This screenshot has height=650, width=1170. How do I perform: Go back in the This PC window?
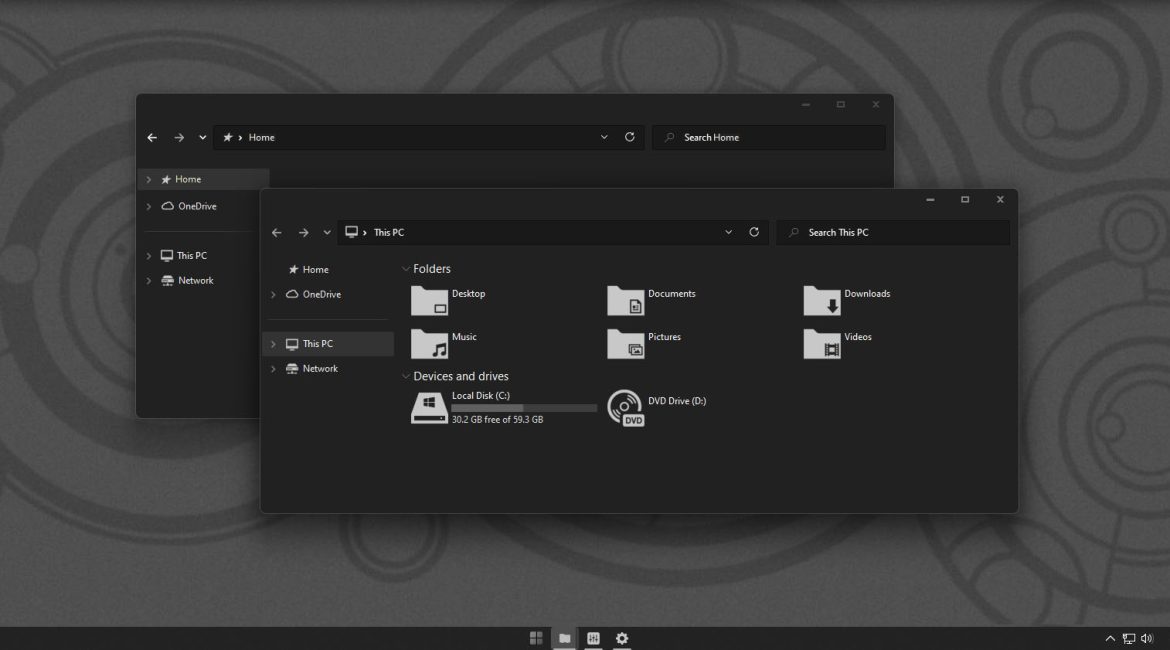[277, 233]
